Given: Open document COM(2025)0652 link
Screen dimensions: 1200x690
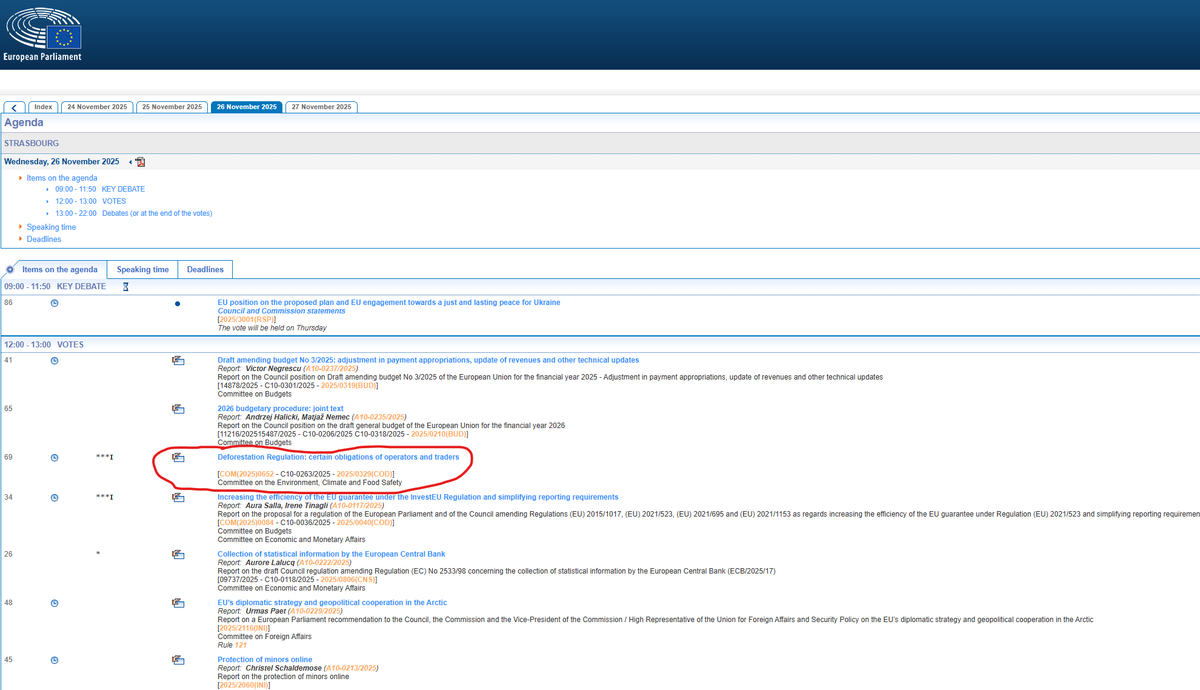Looking at the screenshot, I should point(246,474).
